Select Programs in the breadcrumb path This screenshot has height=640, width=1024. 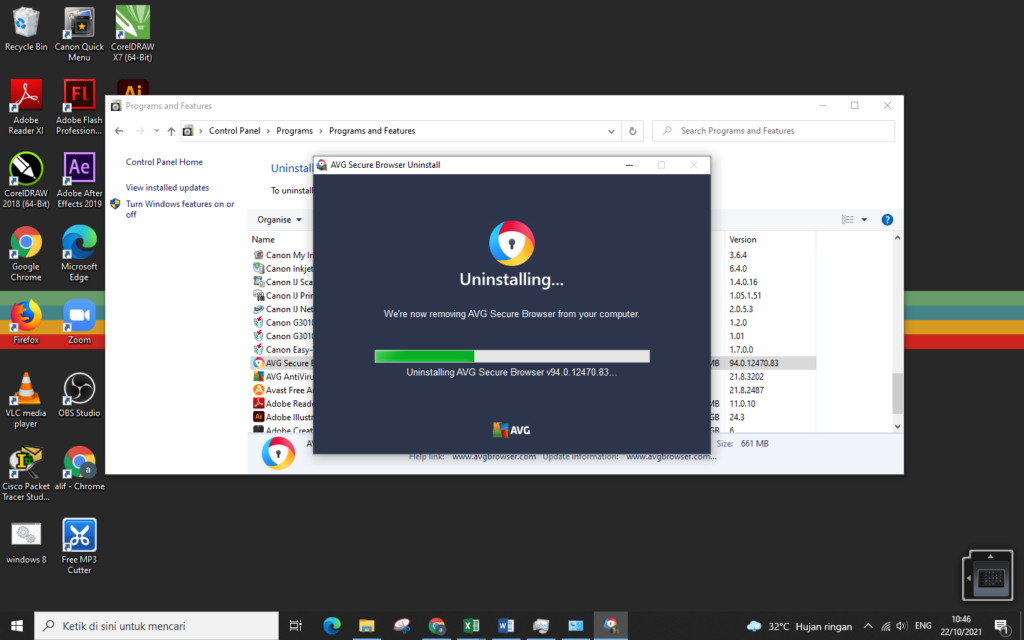(294, 130)
